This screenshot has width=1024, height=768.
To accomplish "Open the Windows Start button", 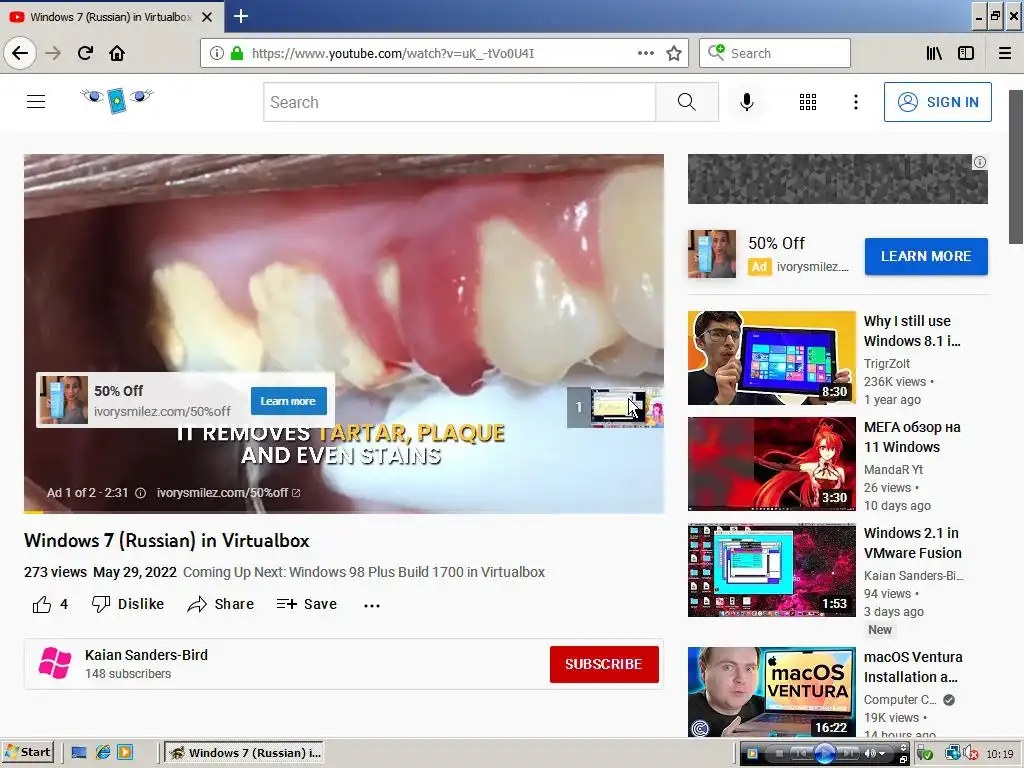I will click(x=27, y=752).
